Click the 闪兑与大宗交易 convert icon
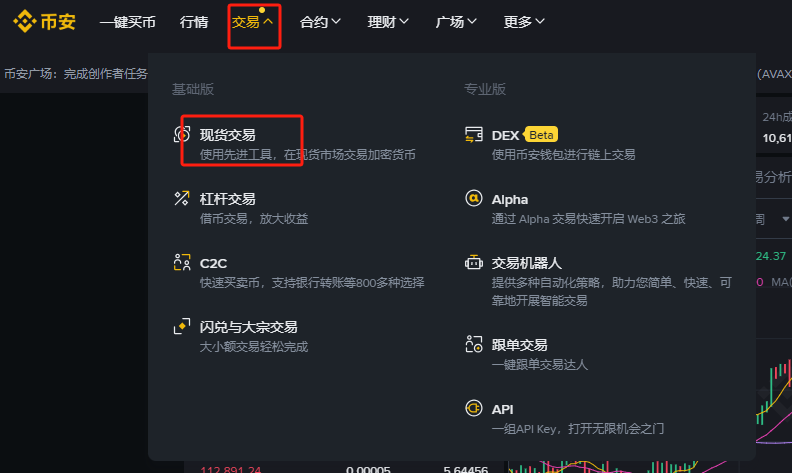The width and height of the screenshot is (792, 473). [182, 326]
